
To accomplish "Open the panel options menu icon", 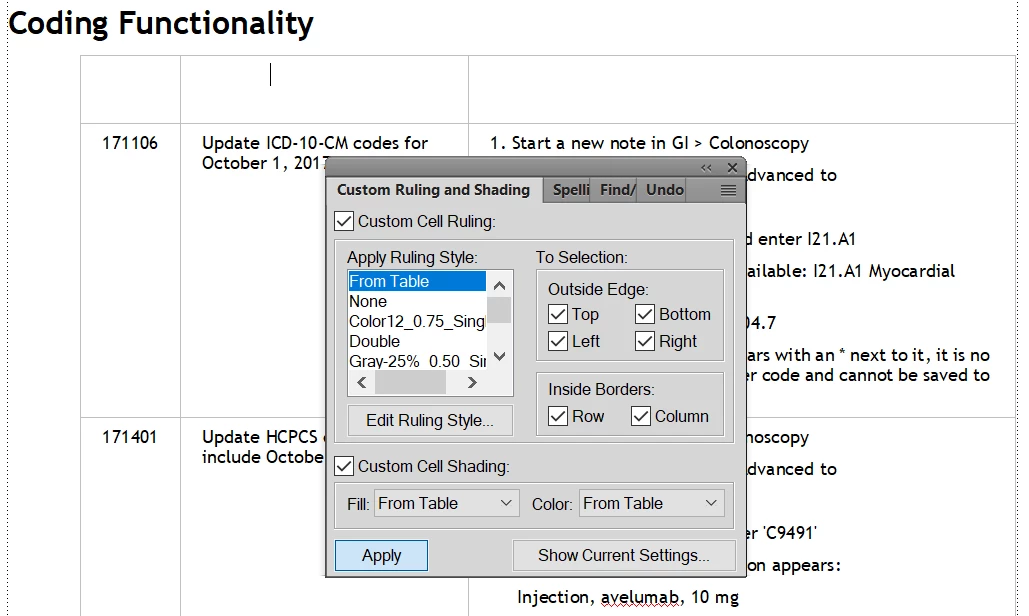I will [728, 190].
